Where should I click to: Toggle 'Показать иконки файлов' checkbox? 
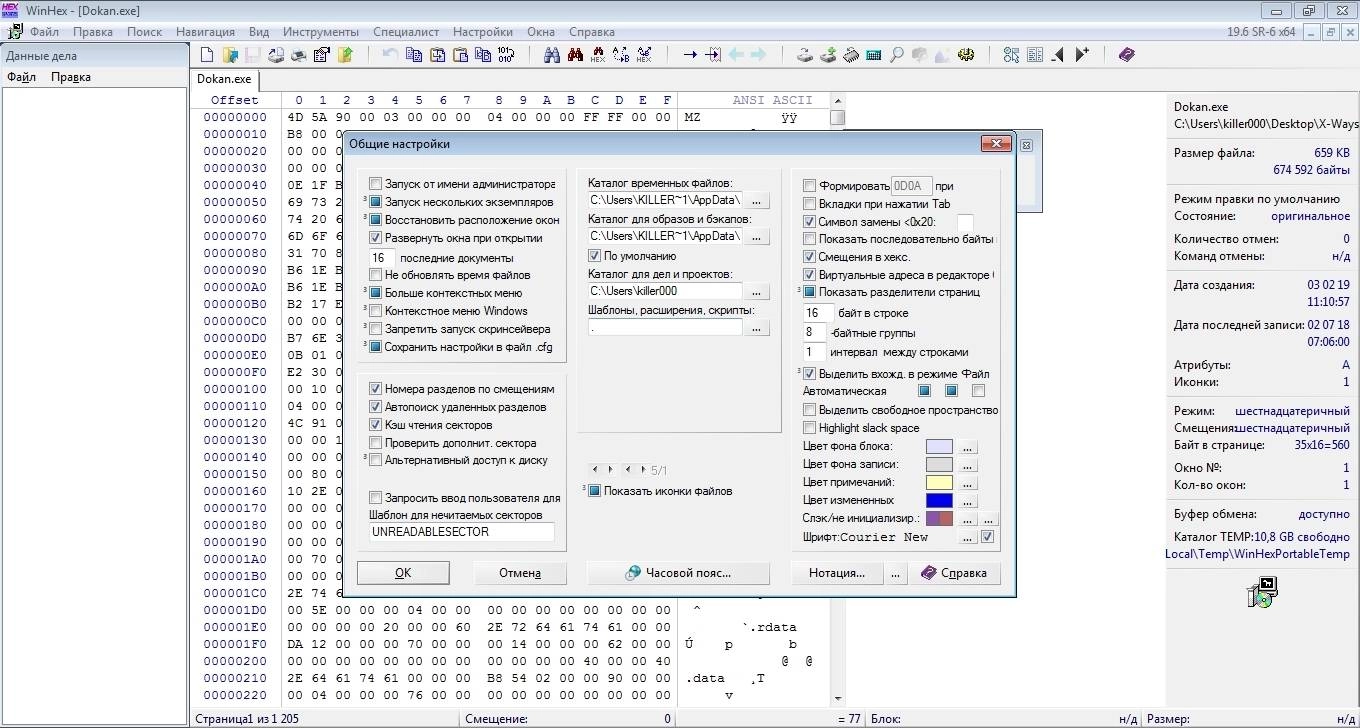[x=595, y=491]
